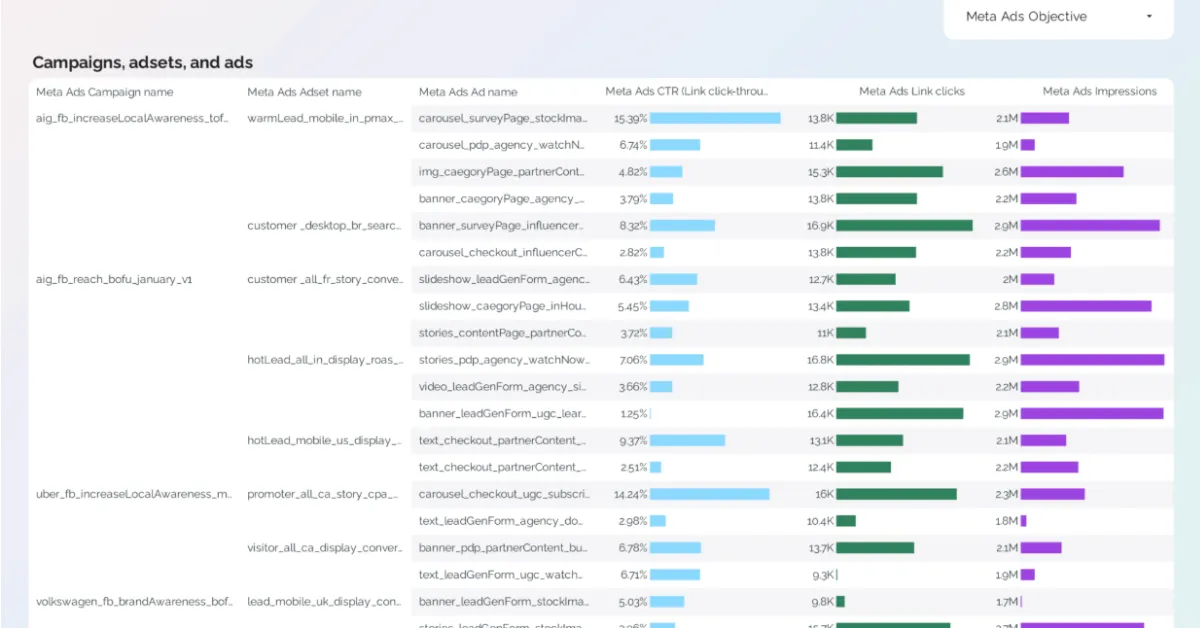1200x628 pixels.
Task: Open ad carousel_surveyPage_stockIma
Action: [503, 117]
